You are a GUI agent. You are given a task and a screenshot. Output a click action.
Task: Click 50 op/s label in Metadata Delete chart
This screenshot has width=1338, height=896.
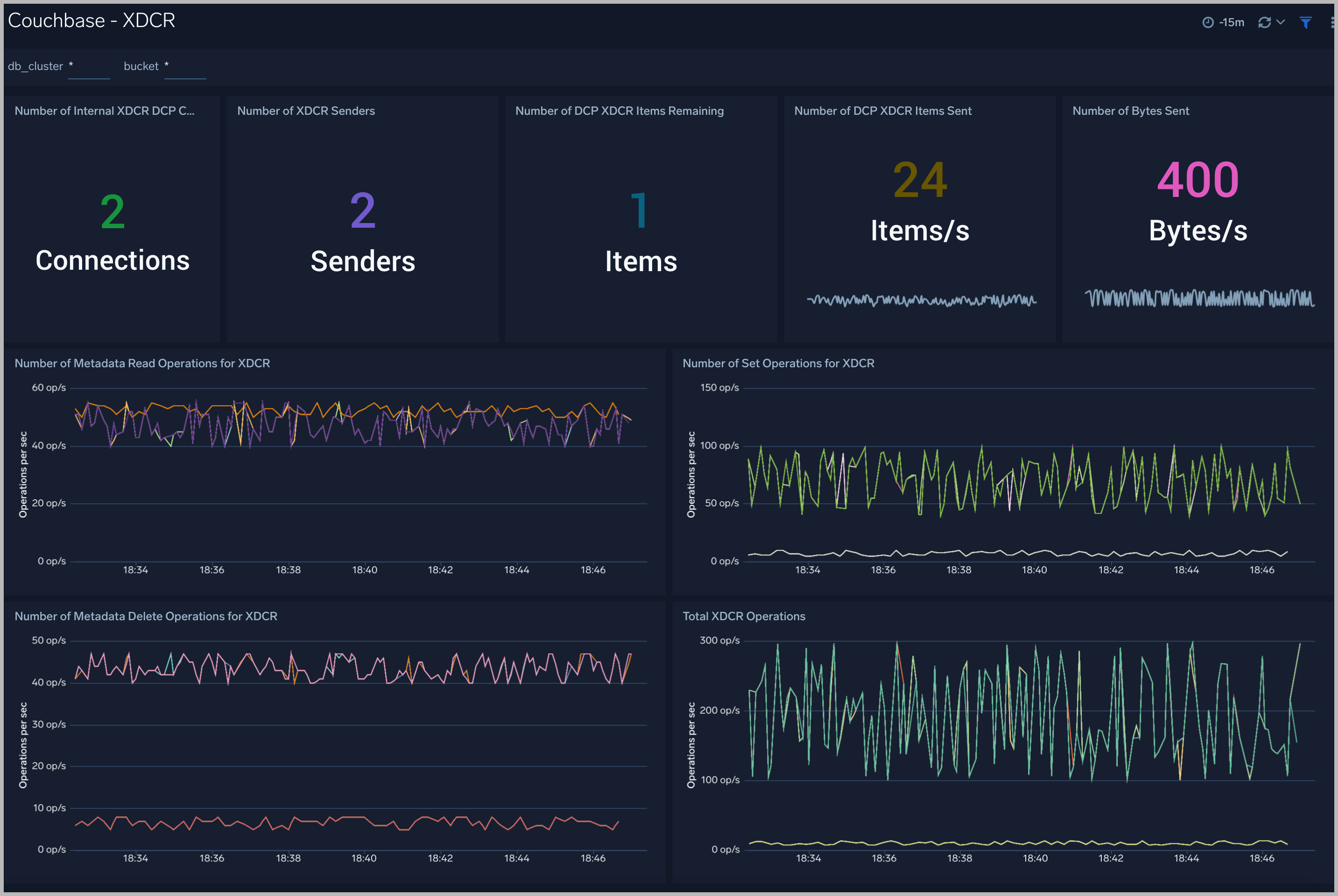[49, 640]
